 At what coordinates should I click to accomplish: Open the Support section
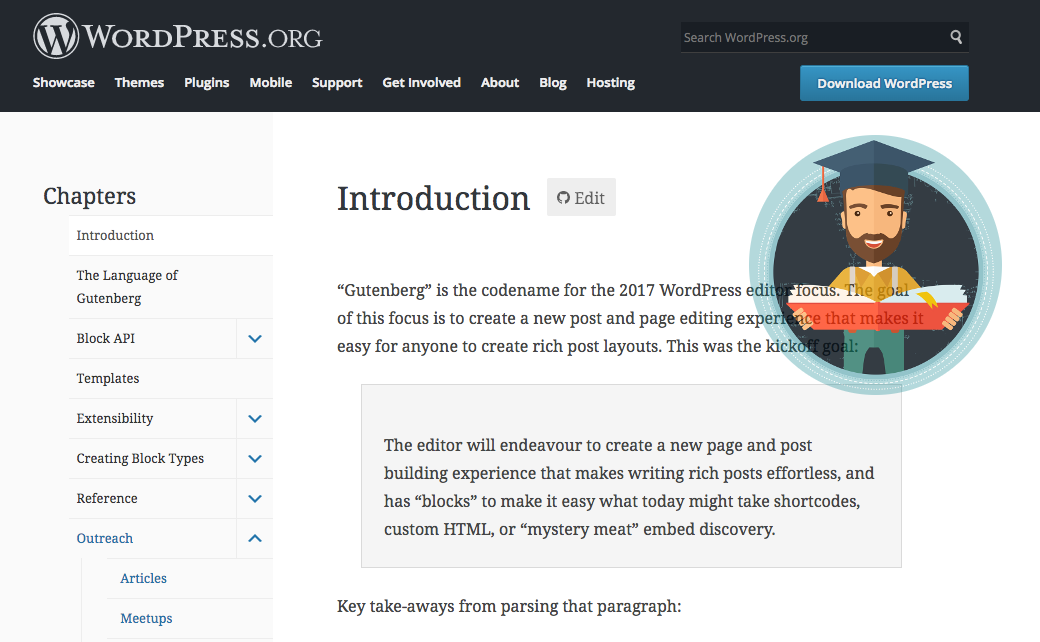[x=337, y=83]
